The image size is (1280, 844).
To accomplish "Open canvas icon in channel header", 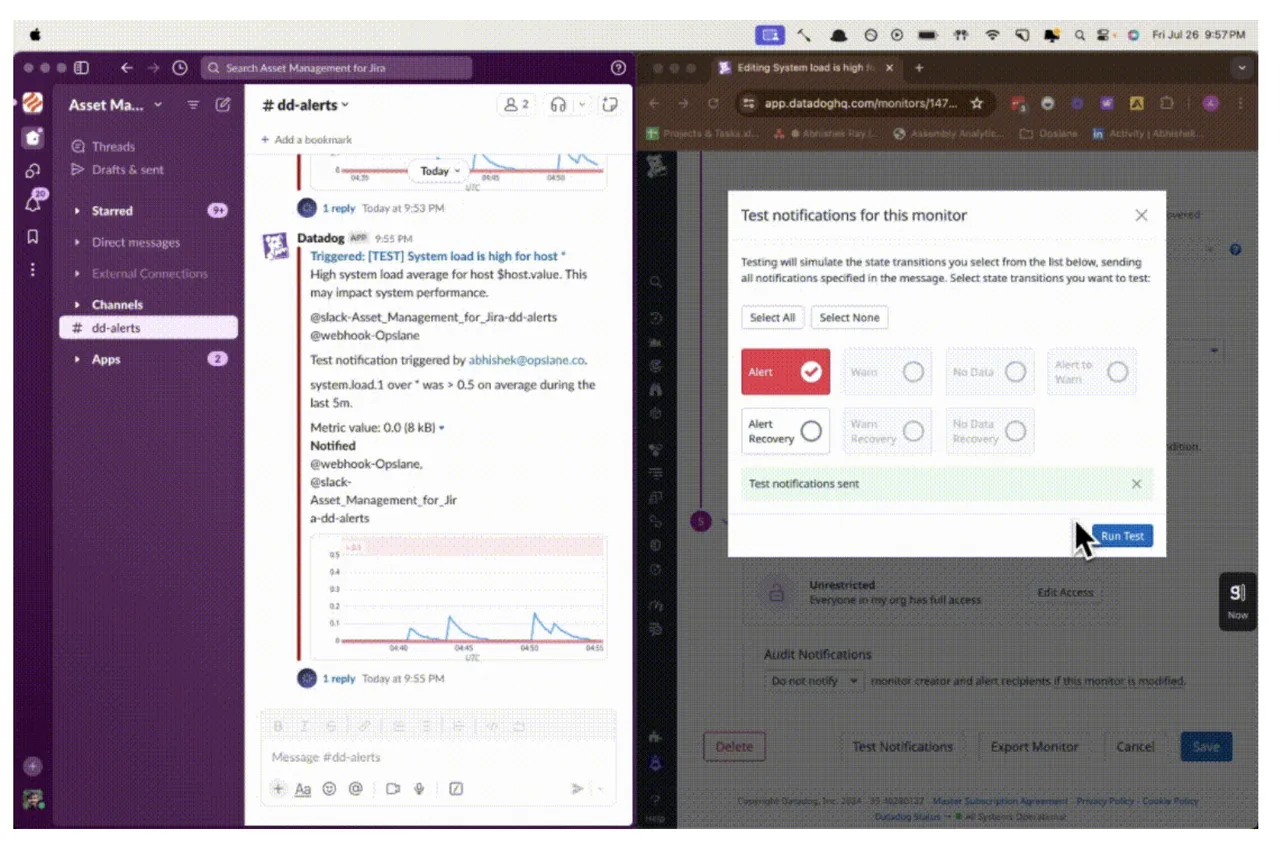I will click(x=610, y=104).
